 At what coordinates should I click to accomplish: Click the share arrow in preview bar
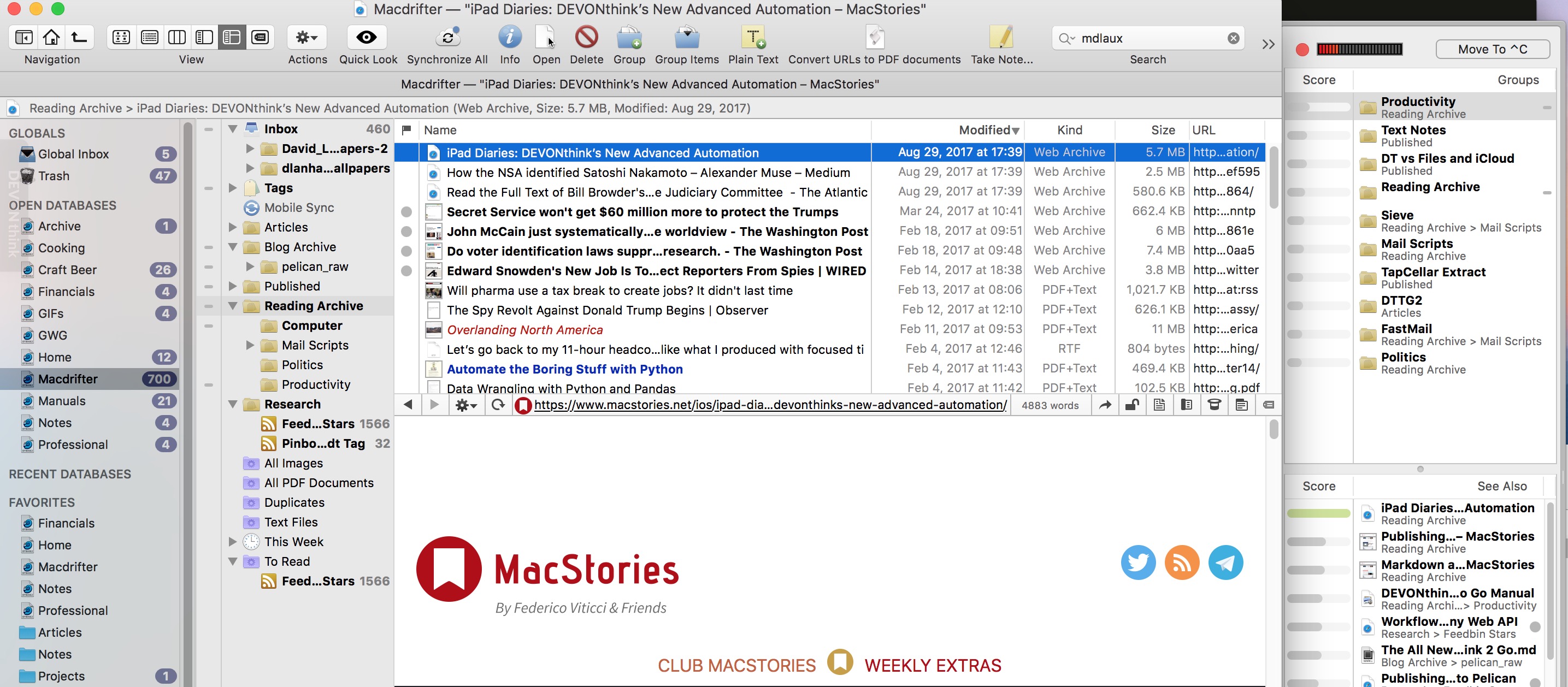point(1105,405)
